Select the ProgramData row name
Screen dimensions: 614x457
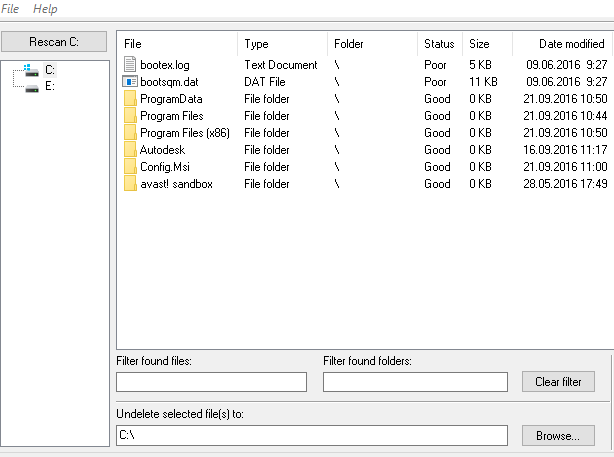click(x=171, y=99)
